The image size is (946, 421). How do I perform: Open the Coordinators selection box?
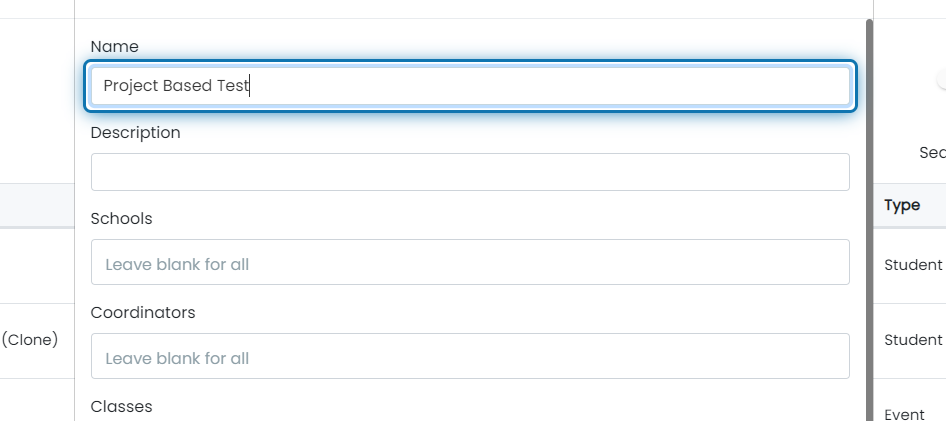click(470, 356)
